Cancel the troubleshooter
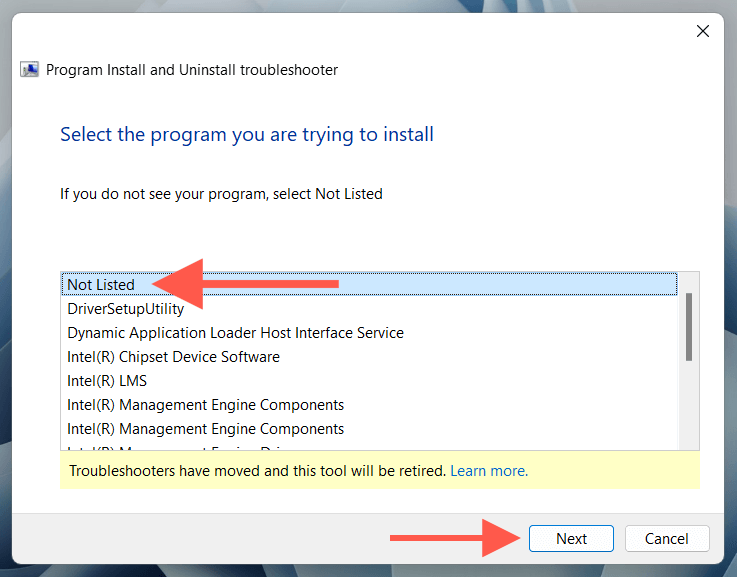737x577 pixels. pyautogui.click(x=667, y=539)
